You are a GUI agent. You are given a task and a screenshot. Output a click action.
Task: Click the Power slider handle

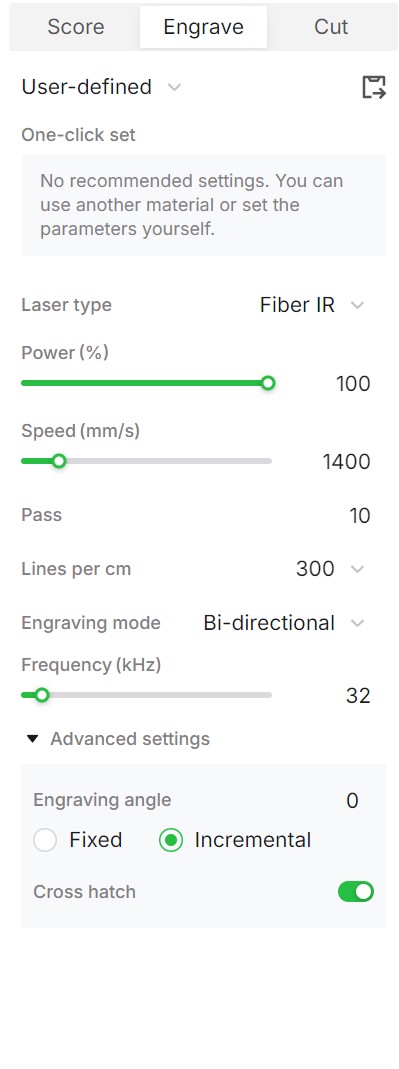[x=268, y=383]
